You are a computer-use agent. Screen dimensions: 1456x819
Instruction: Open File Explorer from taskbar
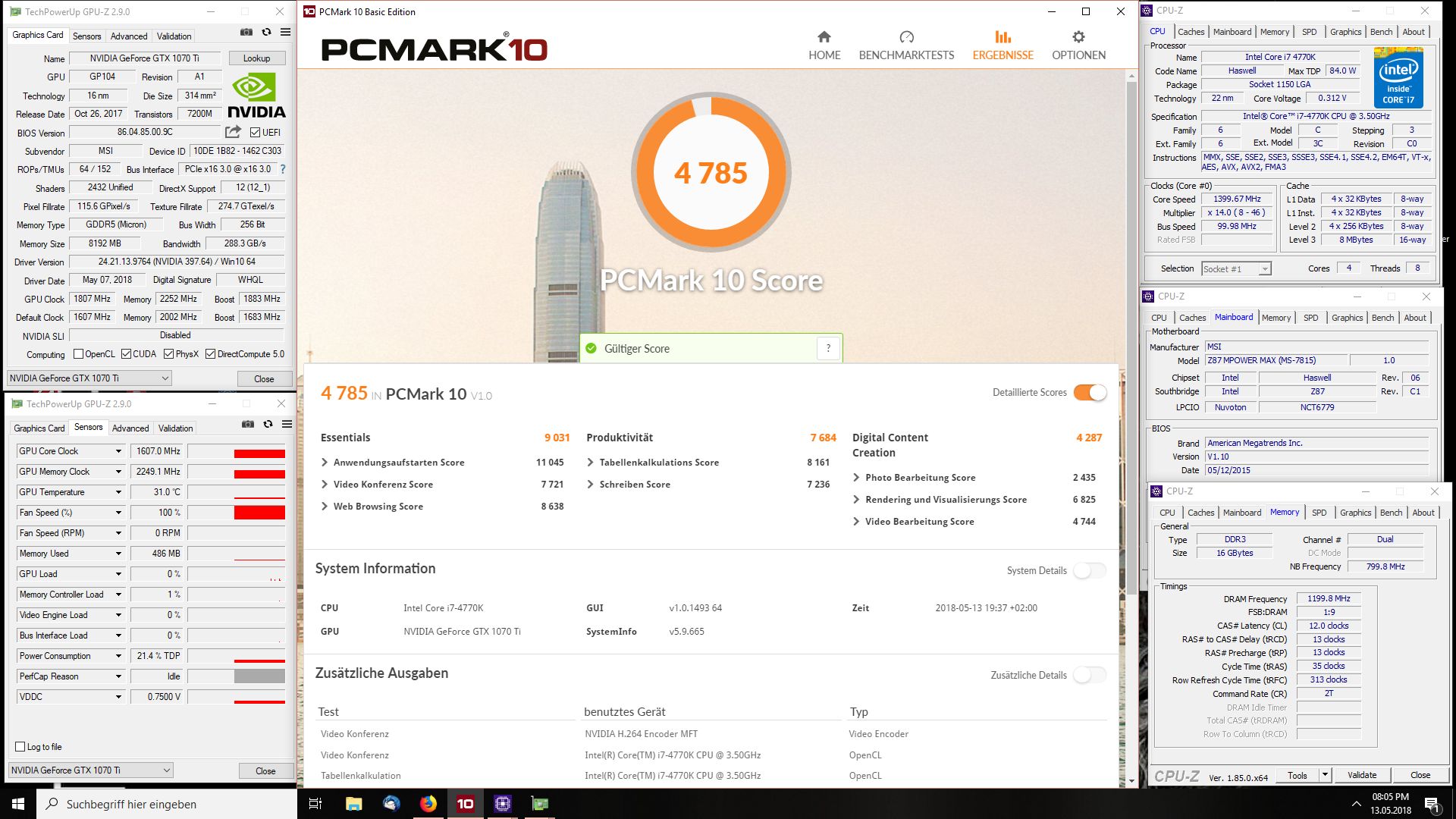click(x=353, y=804)
